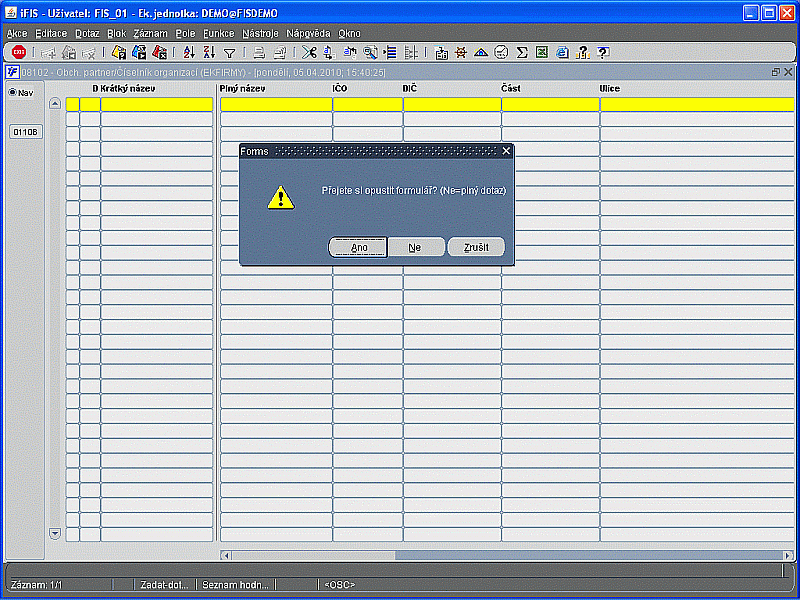
Task: Click the 01106 button on left panel
Action: click(27, 132)
